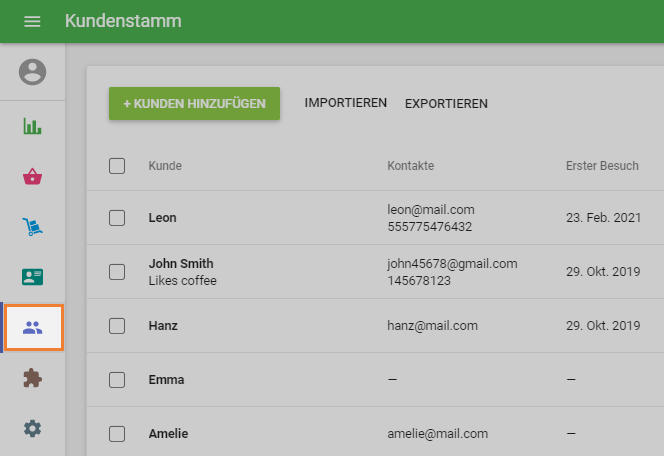
Task: Mark the checkbox beside Hanz
Action: point(117,326)
